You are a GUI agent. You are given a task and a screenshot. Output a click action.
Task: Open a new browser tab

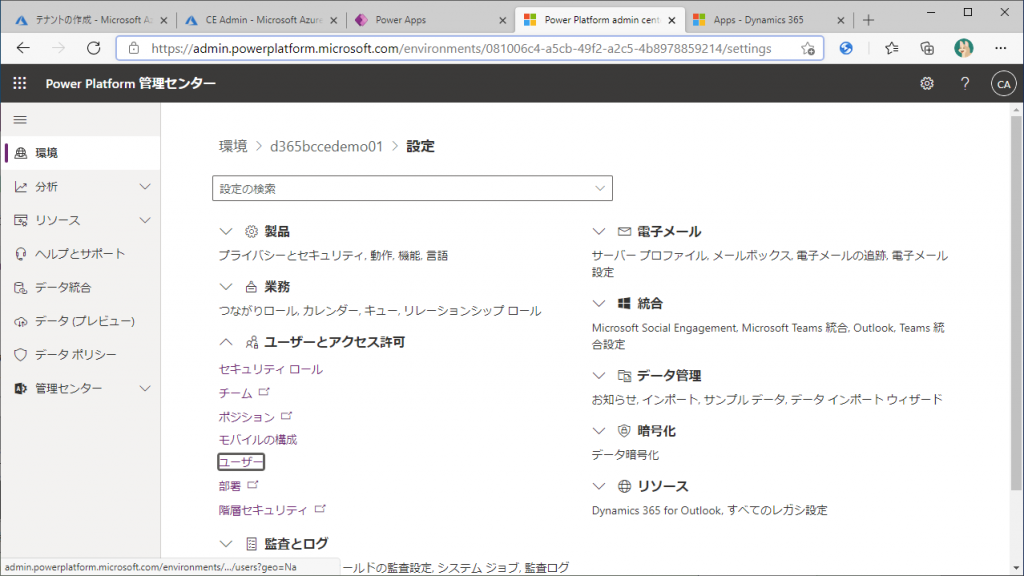pyautogui.click(x=868, y=20)
